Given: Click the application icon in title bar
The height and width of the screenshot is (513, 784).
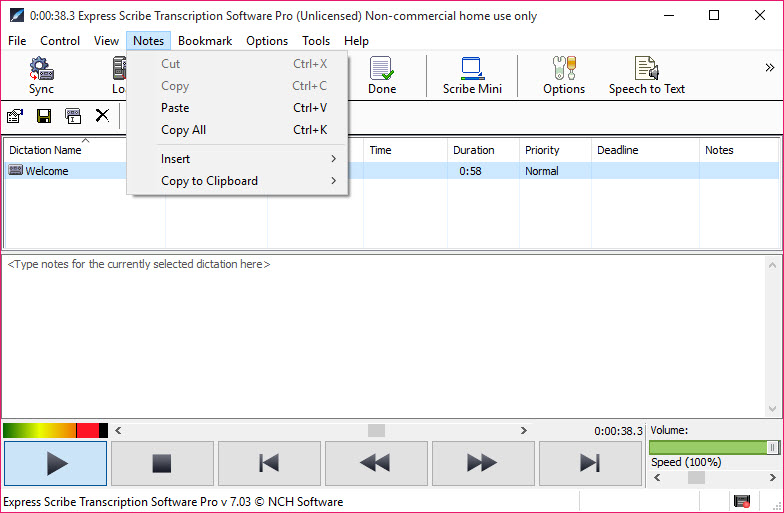Looking at the screenshot, I should (x=16, y=16).
